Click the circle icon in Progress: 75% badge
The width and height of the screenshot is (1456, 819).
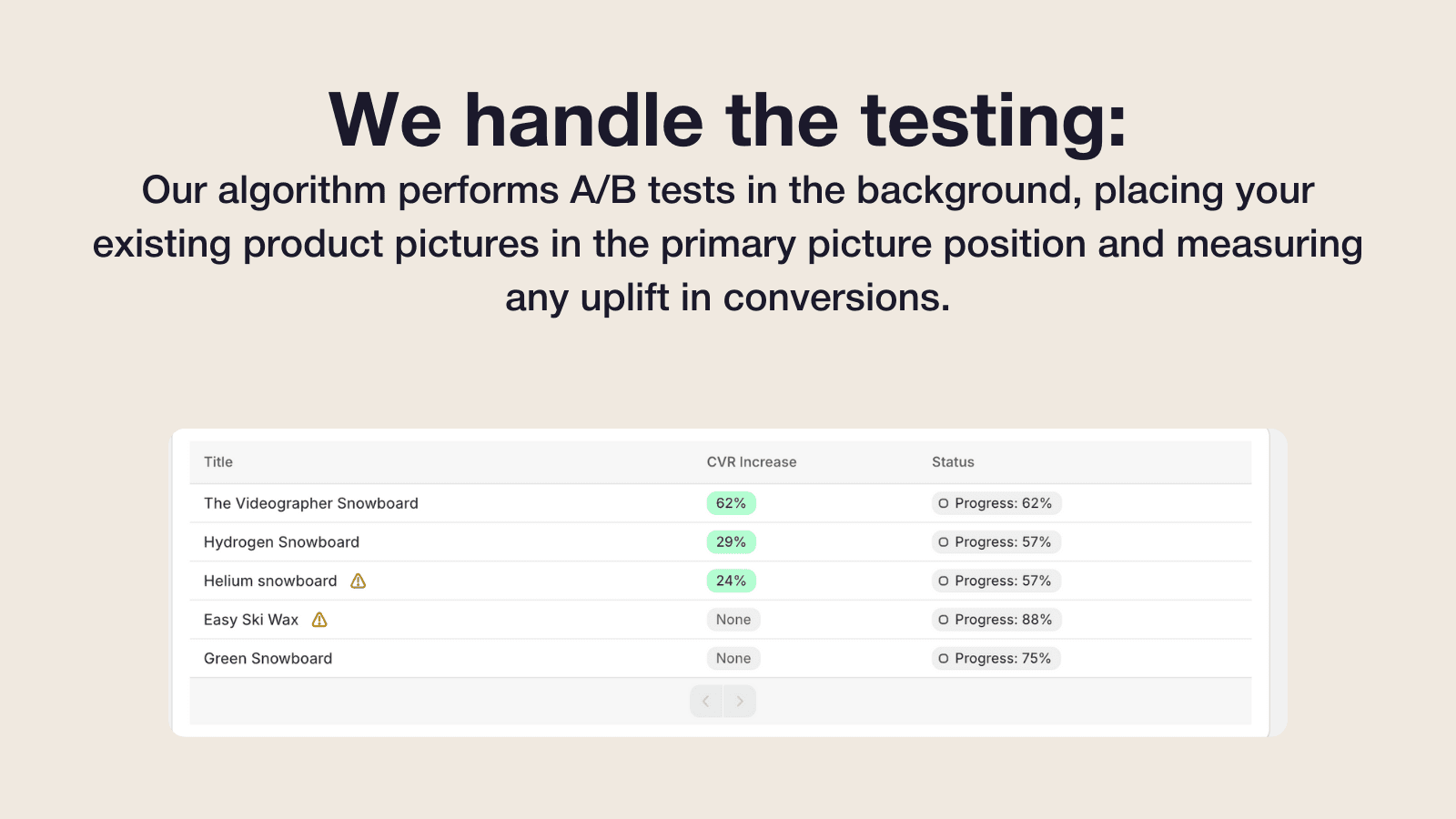(x=944, y=659)
